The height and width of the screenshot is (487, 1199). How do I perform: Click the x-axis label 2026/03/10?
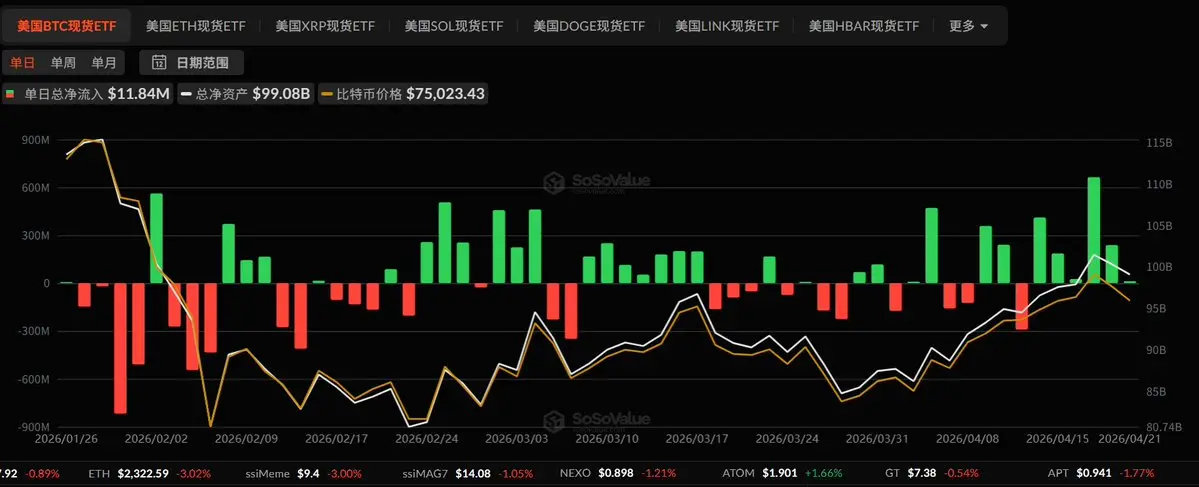pyautogui.click(x=607, y=439)
